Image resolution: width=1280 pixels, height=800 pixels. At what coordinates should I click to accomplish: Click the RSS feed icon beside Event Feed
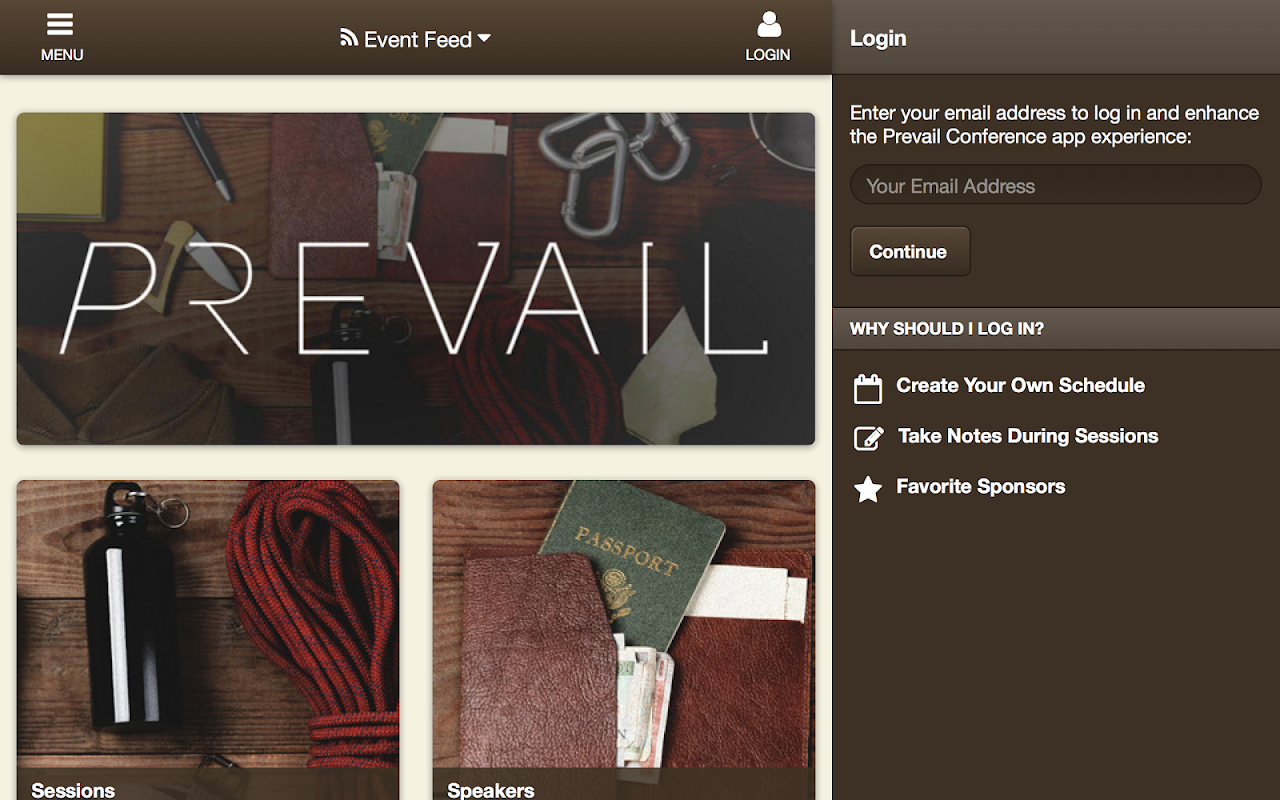pyautogui.click(x=349, y=37)
